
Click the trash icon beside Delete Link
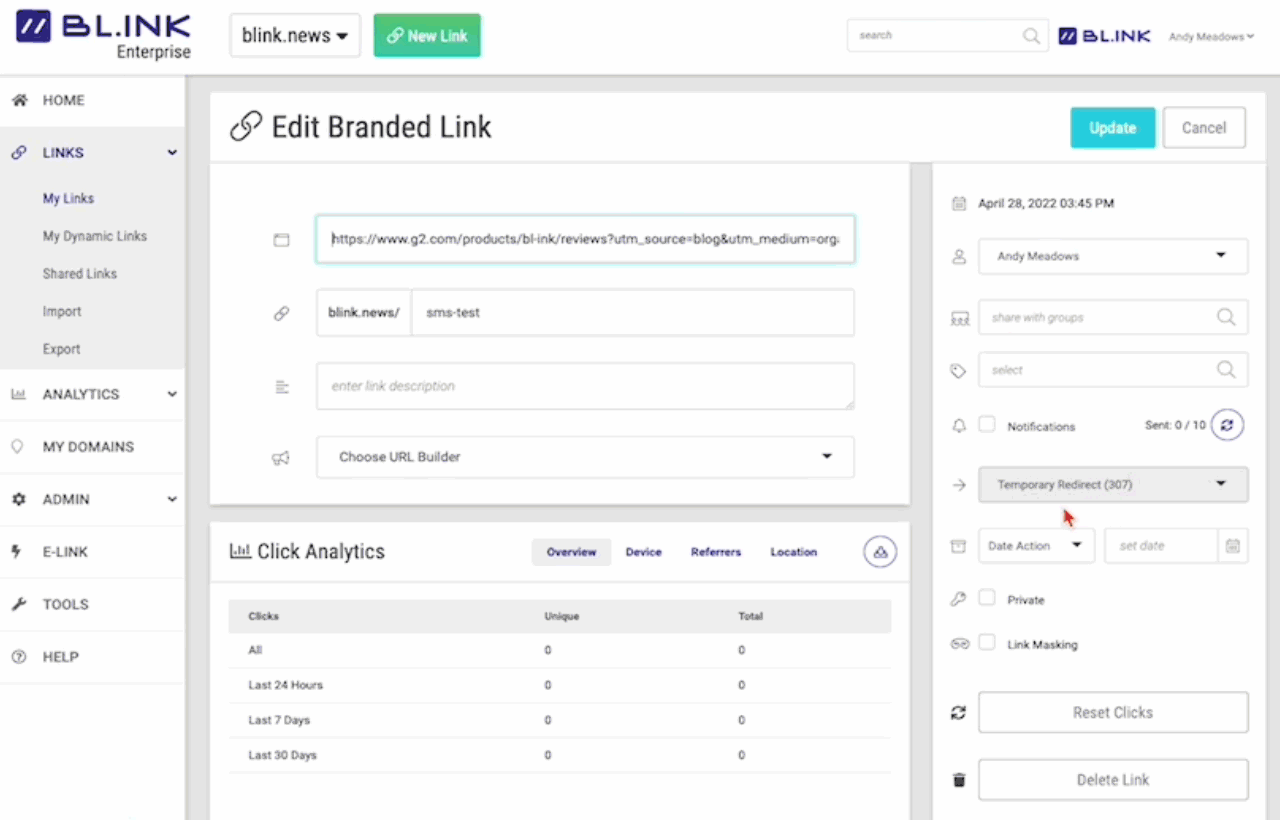coord(959,780)
